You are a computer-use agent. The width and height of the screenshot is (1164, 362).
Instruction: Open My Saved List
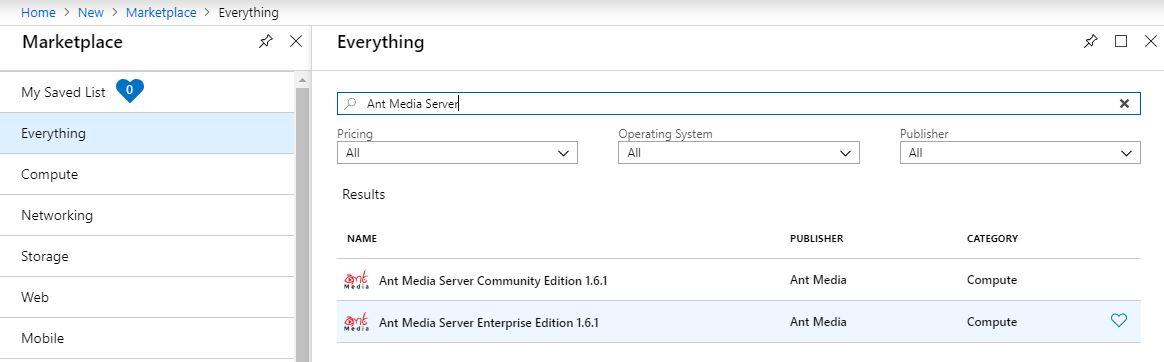[x=63, y=93]
